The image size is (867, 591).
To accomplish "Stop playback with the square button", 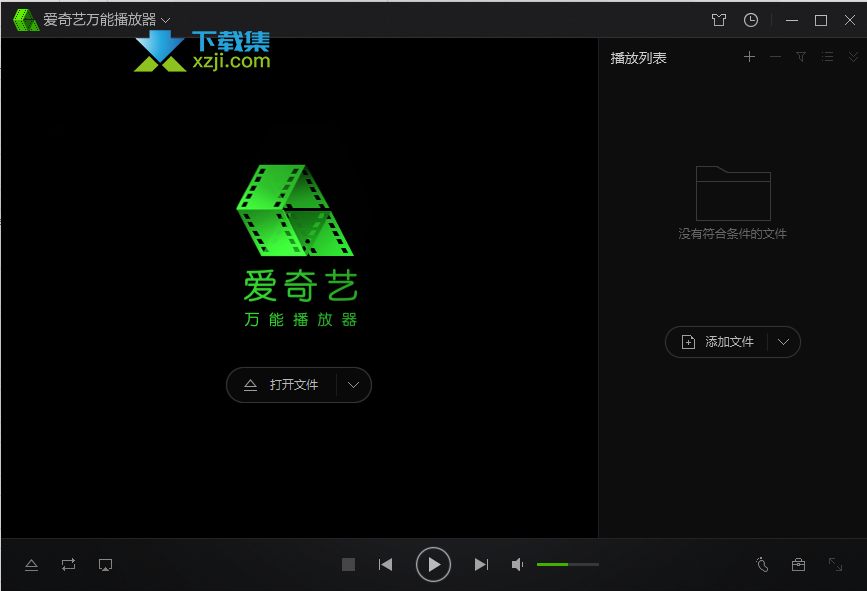I will pyautogui.click(x=348, y=564).
